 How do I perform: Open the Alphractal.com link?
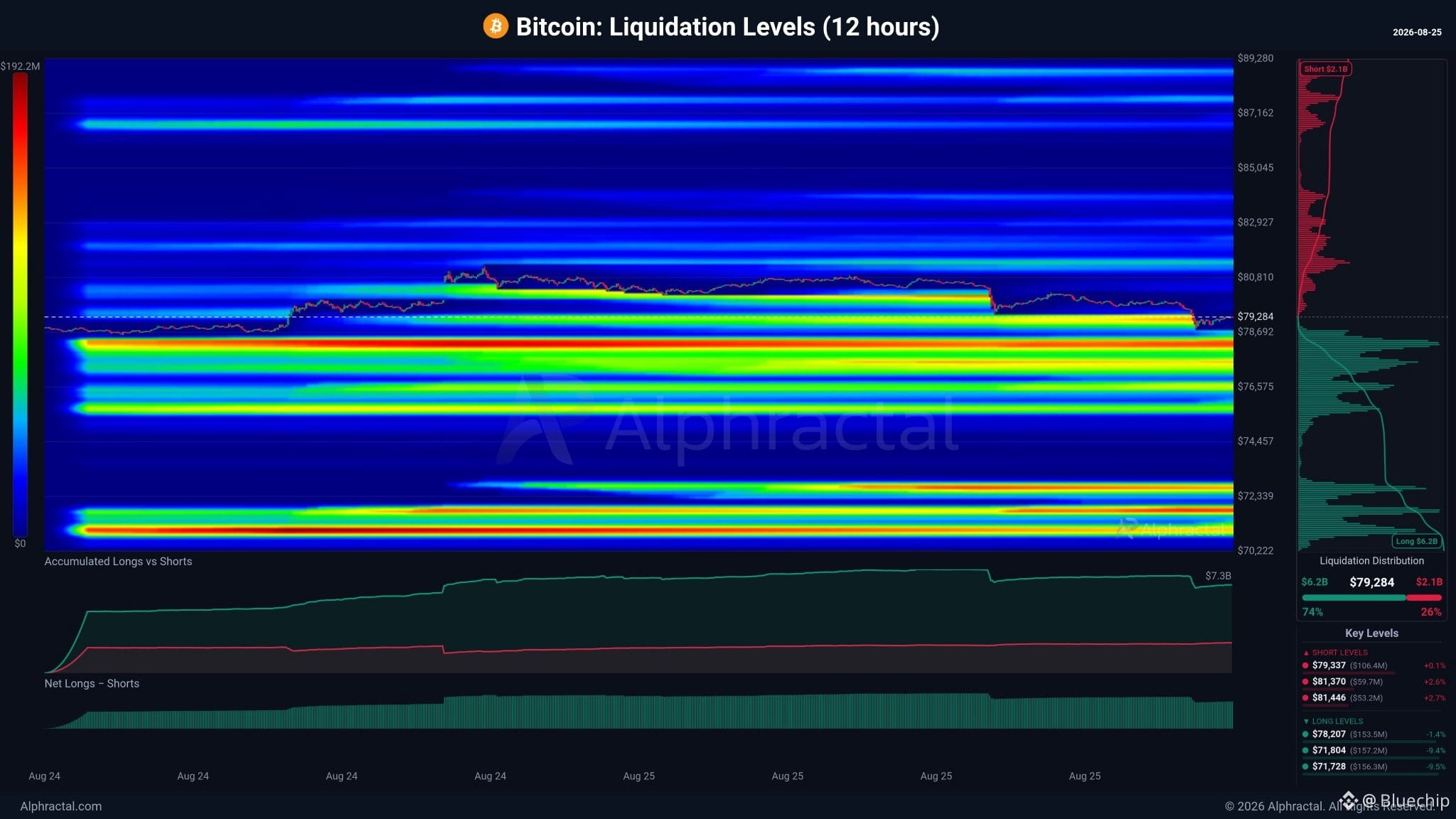pyautogui.click(x=61, y=806)
